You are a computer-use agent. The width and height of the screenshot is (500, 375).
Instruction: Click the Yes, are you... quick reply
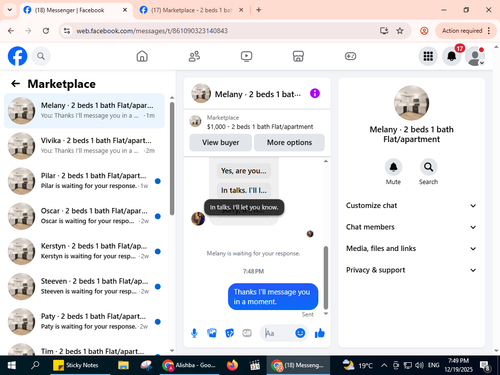tap(243, 171)
